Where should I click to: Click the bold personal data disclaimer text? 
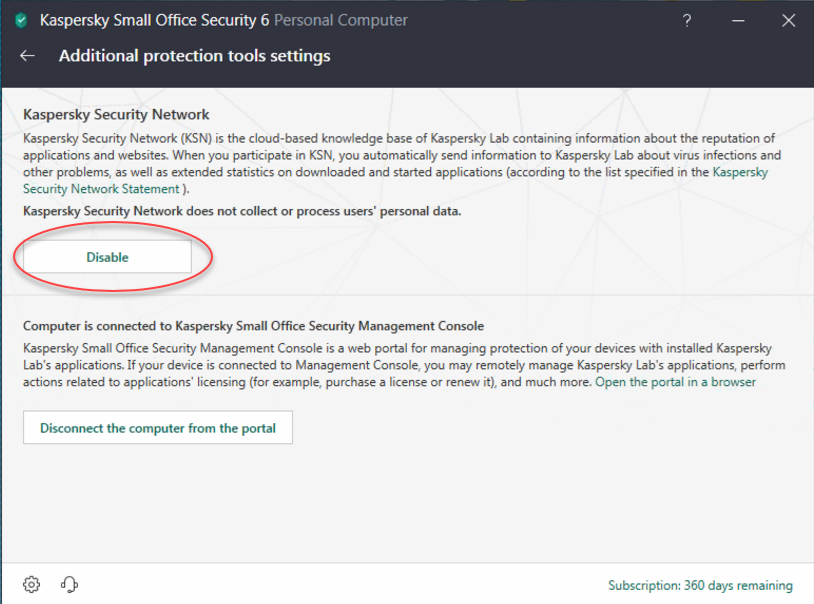coord(242,211)
